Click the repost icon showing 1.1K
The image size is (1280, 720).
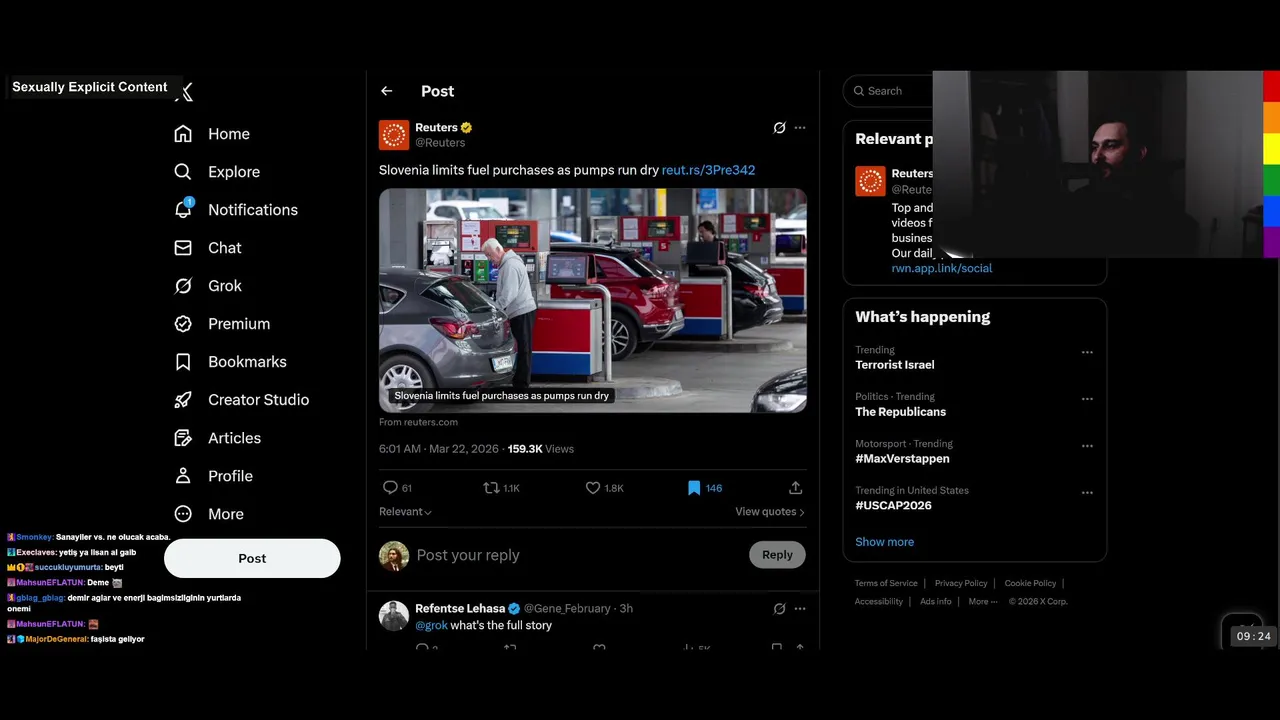(x=491, y=488)
